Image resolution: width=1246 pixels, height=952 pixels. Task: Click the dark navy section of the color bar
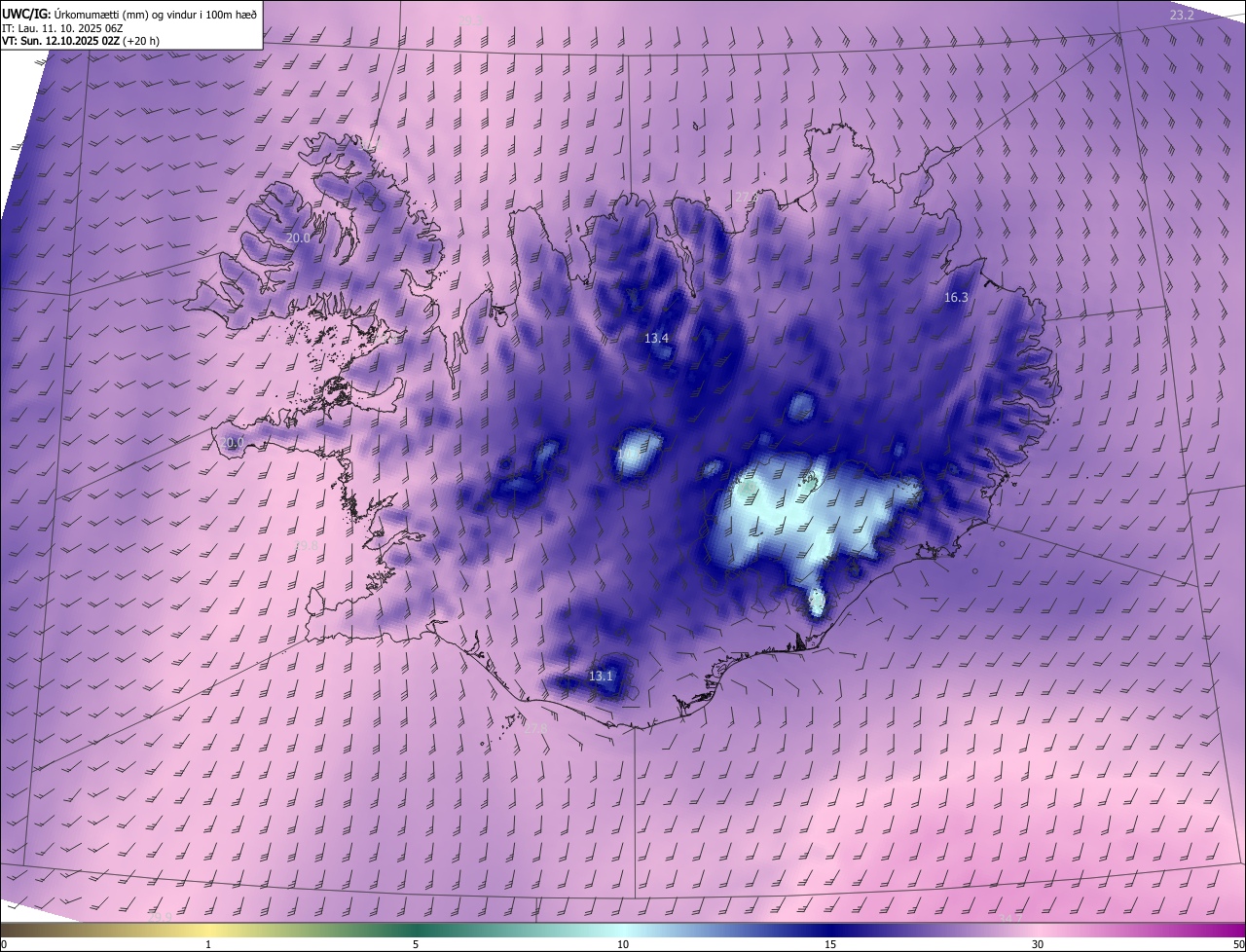(830, 930)
